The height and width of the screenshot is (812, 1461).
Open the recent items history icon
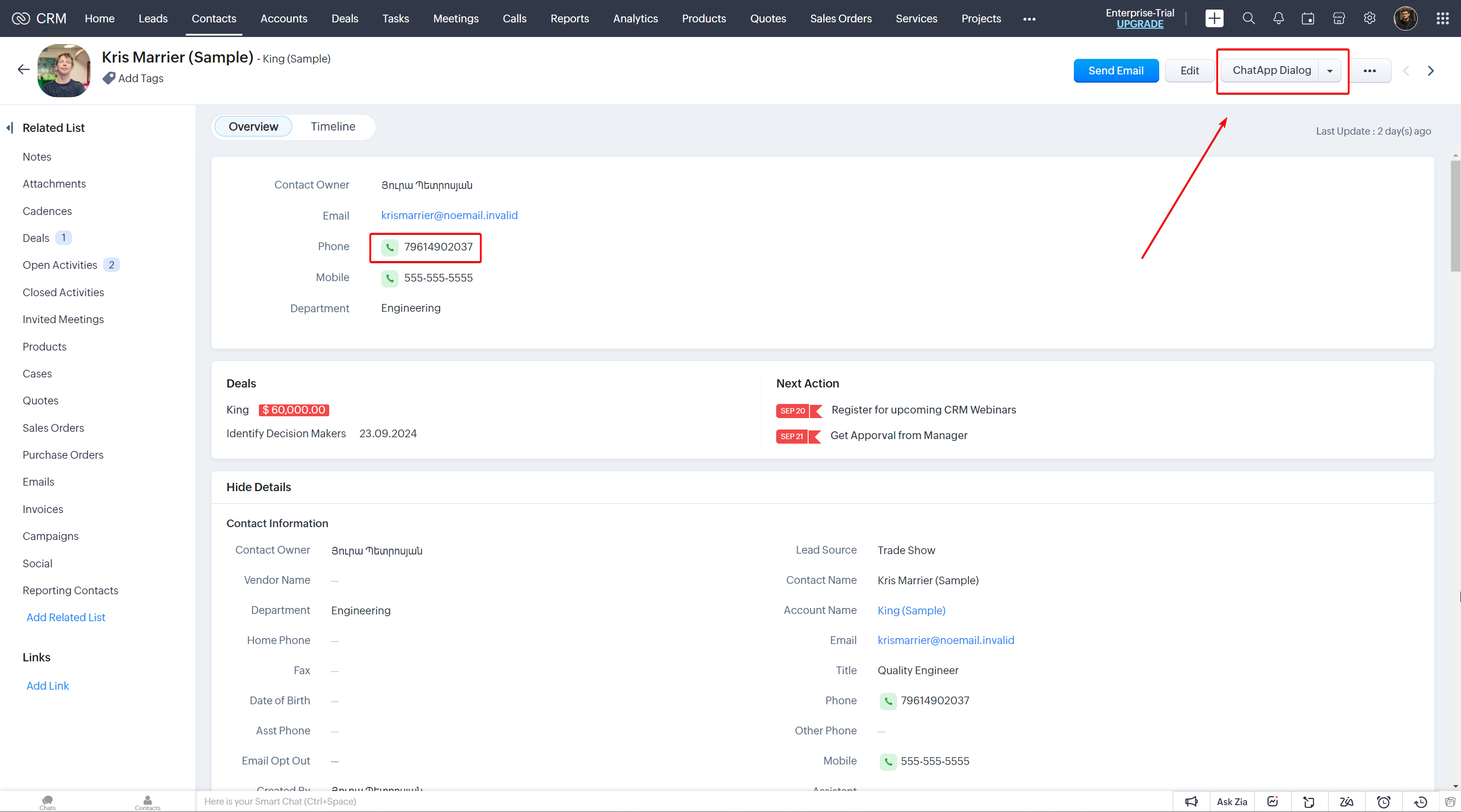[1420, 801]
